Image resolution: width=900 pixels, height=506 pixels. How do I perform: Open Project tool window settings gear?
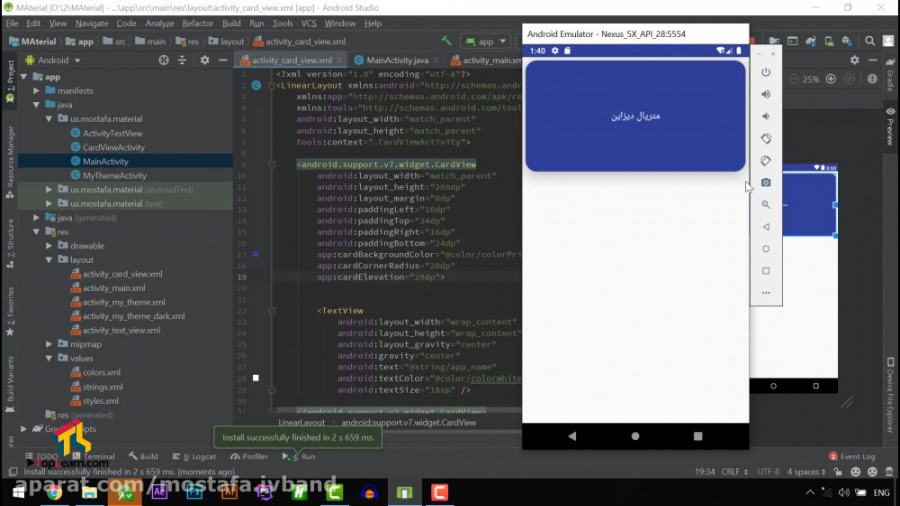[205, 60]
